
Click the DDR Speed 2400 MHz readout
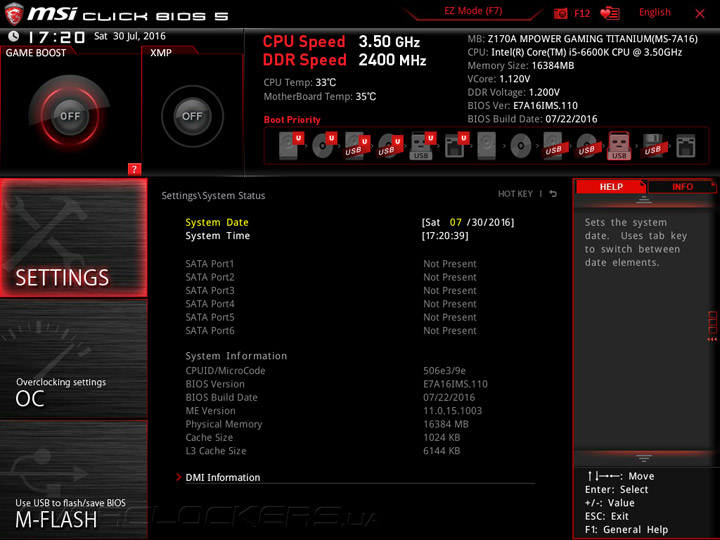(344, 60)
